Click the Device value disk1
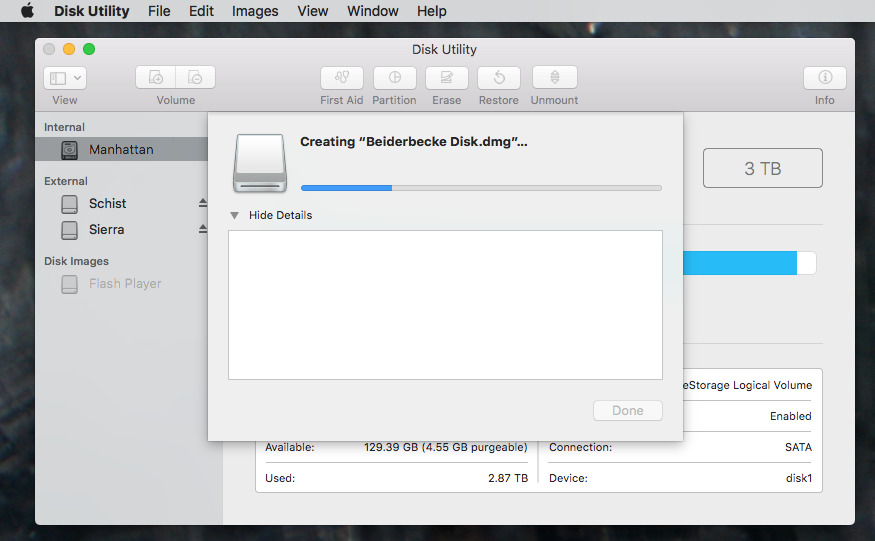This screenshot has width=875, height=541. 799,478
